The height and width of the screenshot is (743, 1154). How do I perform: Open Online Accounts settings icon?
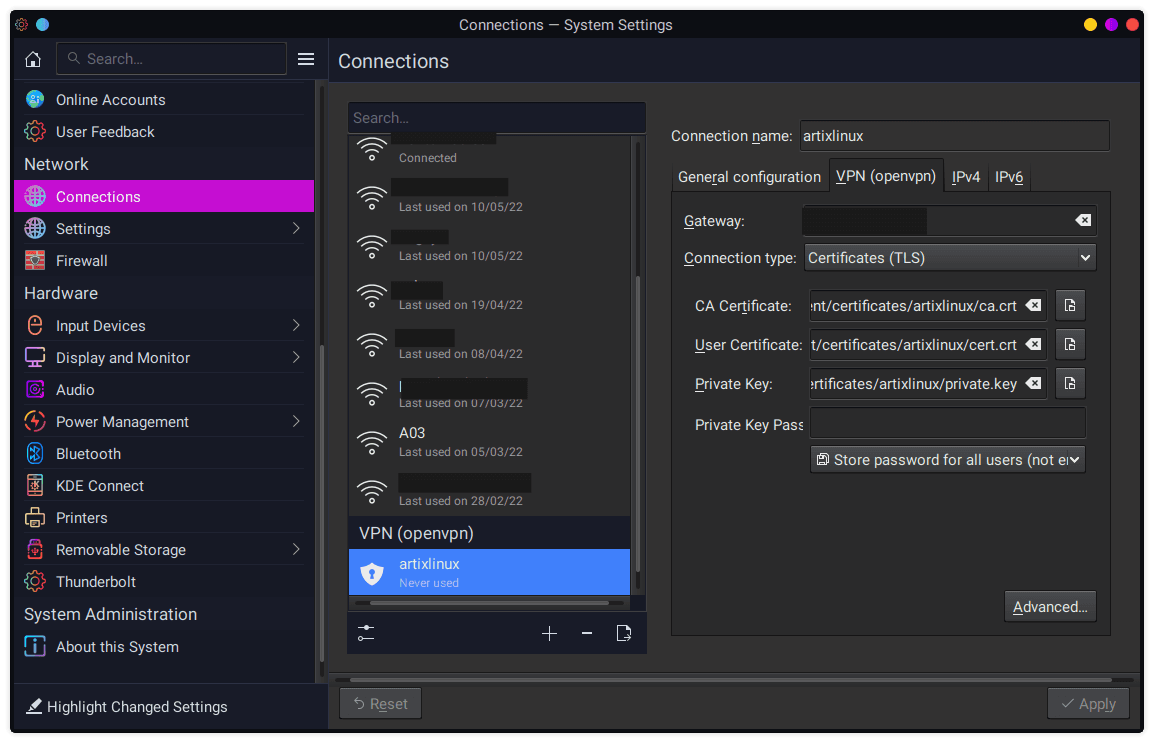click(x=35, y=99)
